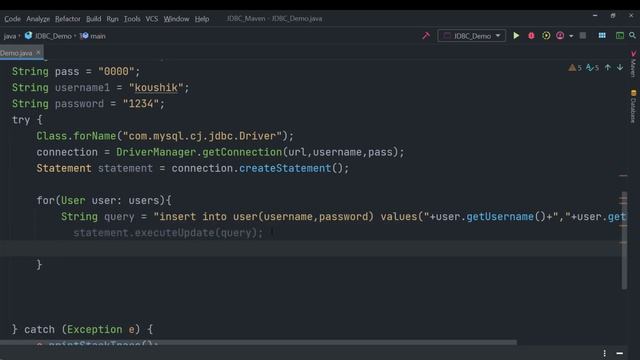
Task: Open the Database tool window tab
Action: [633, 106]
